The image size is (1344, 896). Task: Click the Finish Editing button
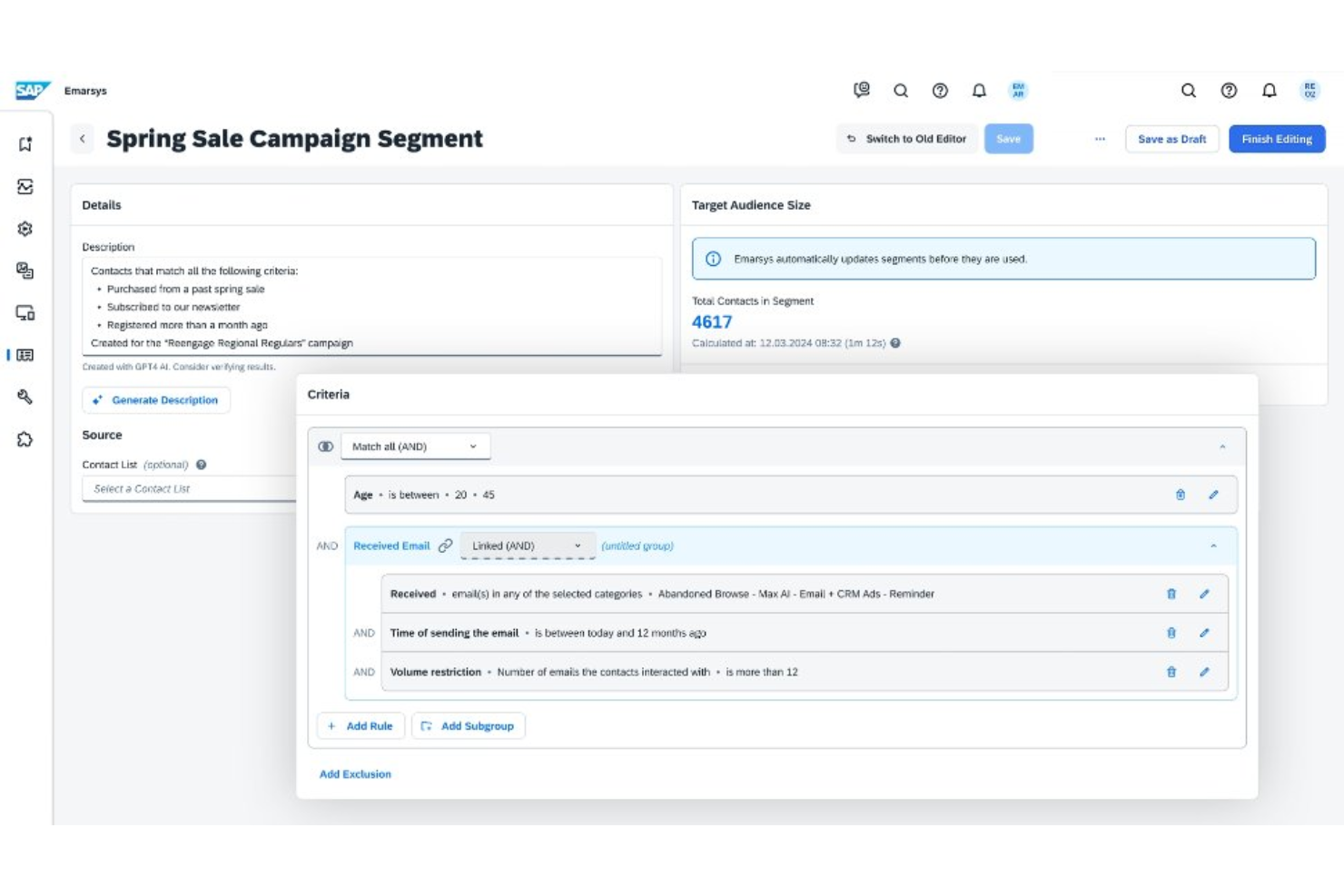pyautogui.click(x=1277, y=139)
